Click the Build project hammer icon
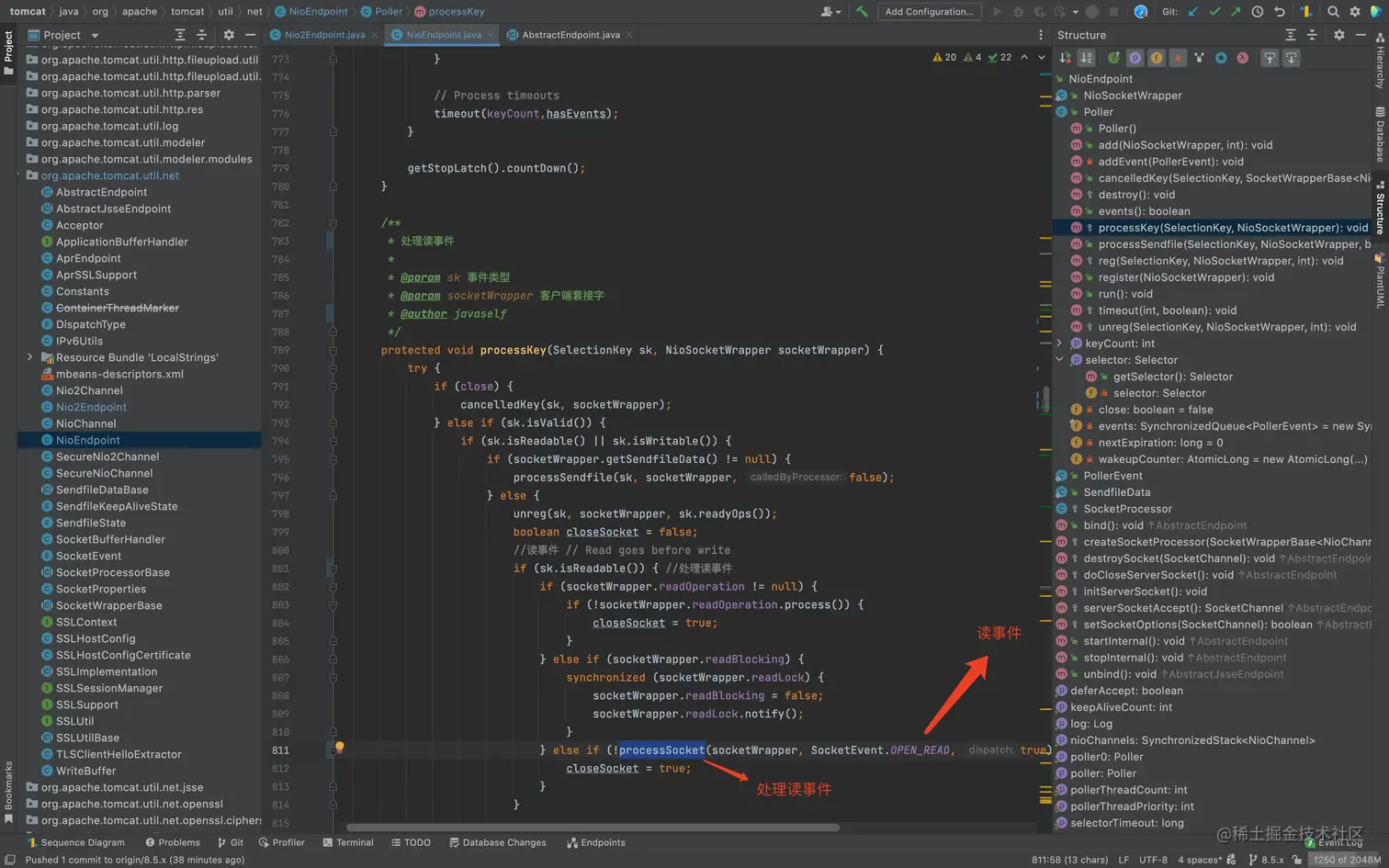 tap(862, 12)
